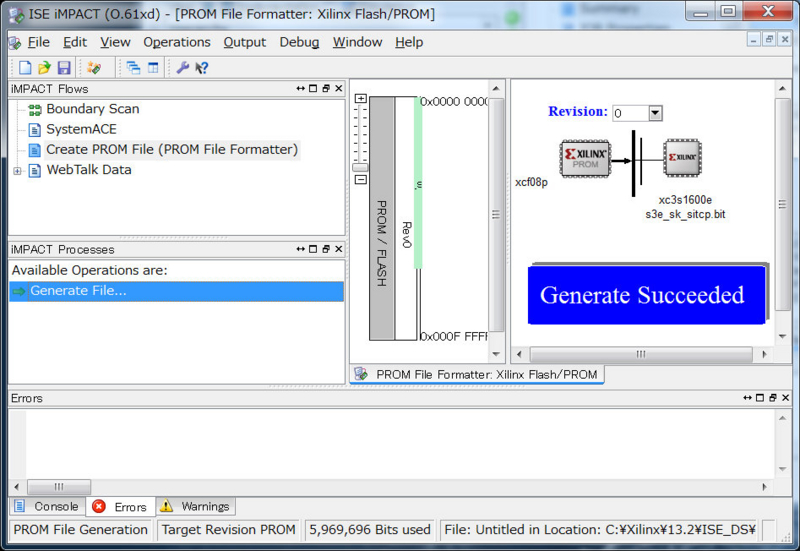Click the PROM view vertical scrollbar
The width and height of the screenshot is (800, 551).
(x=496, y=214)
